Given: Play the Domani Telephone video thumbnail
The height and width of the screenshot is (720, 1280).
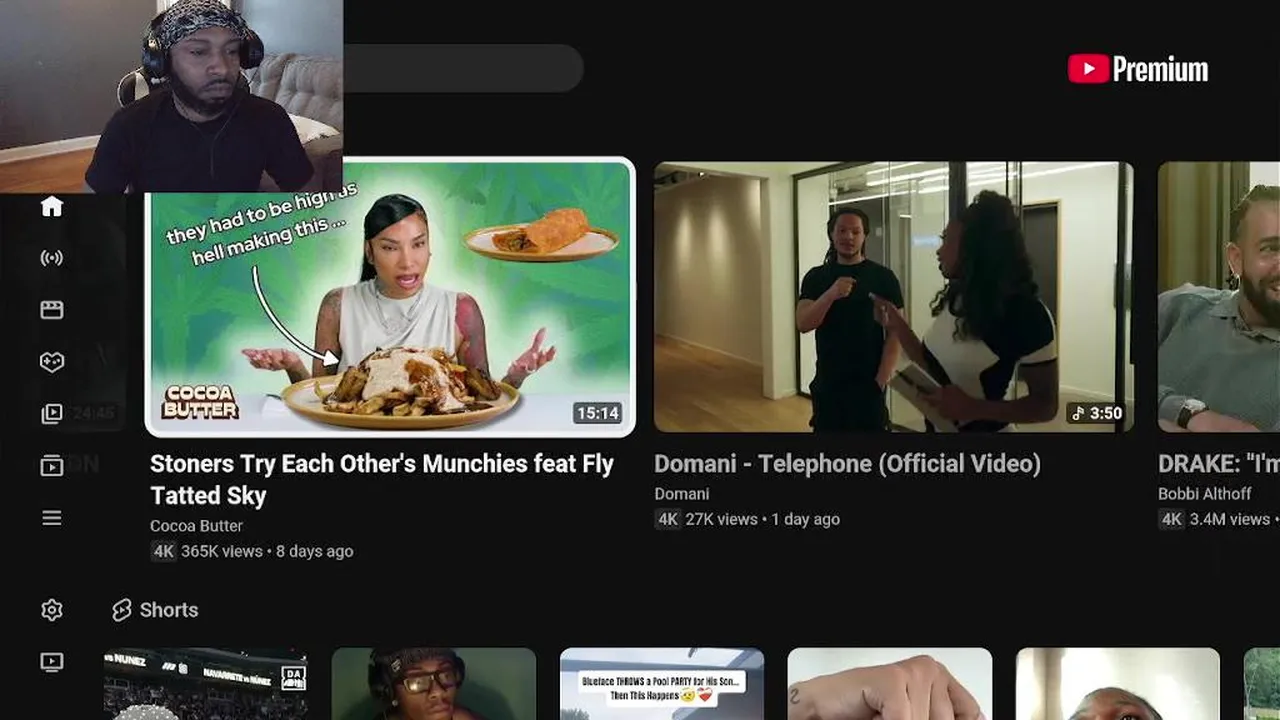Looking at the screenshot, I should [894, 297].
